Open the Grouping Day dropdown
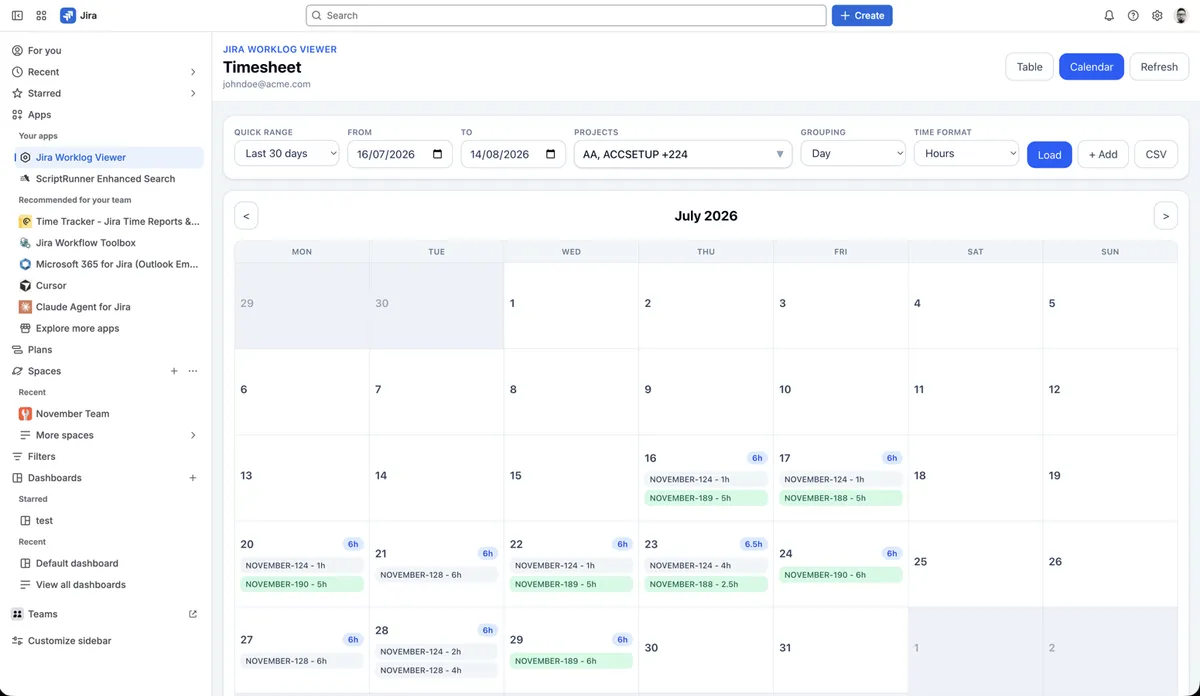The image size is (1200, 696). (x=853, y=154)
